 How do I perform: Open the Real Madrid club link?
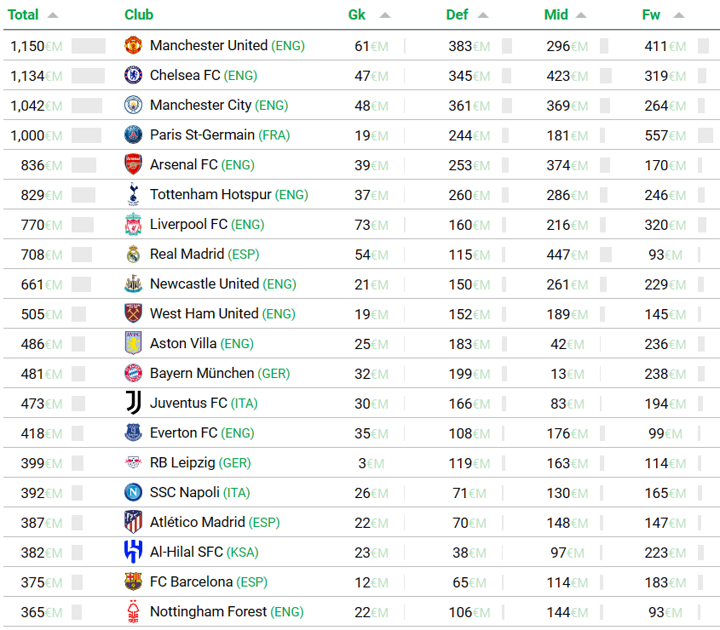pos(187,254)
